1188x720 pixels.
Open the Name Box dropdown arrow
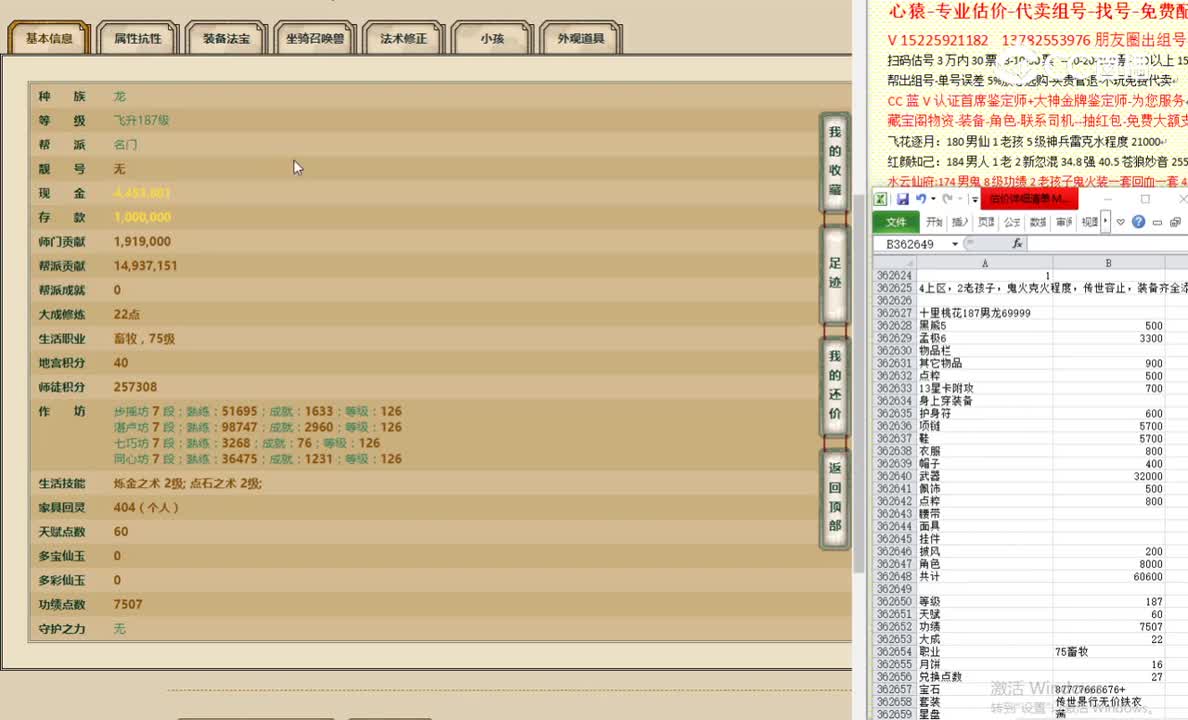[x=955, y=244]
